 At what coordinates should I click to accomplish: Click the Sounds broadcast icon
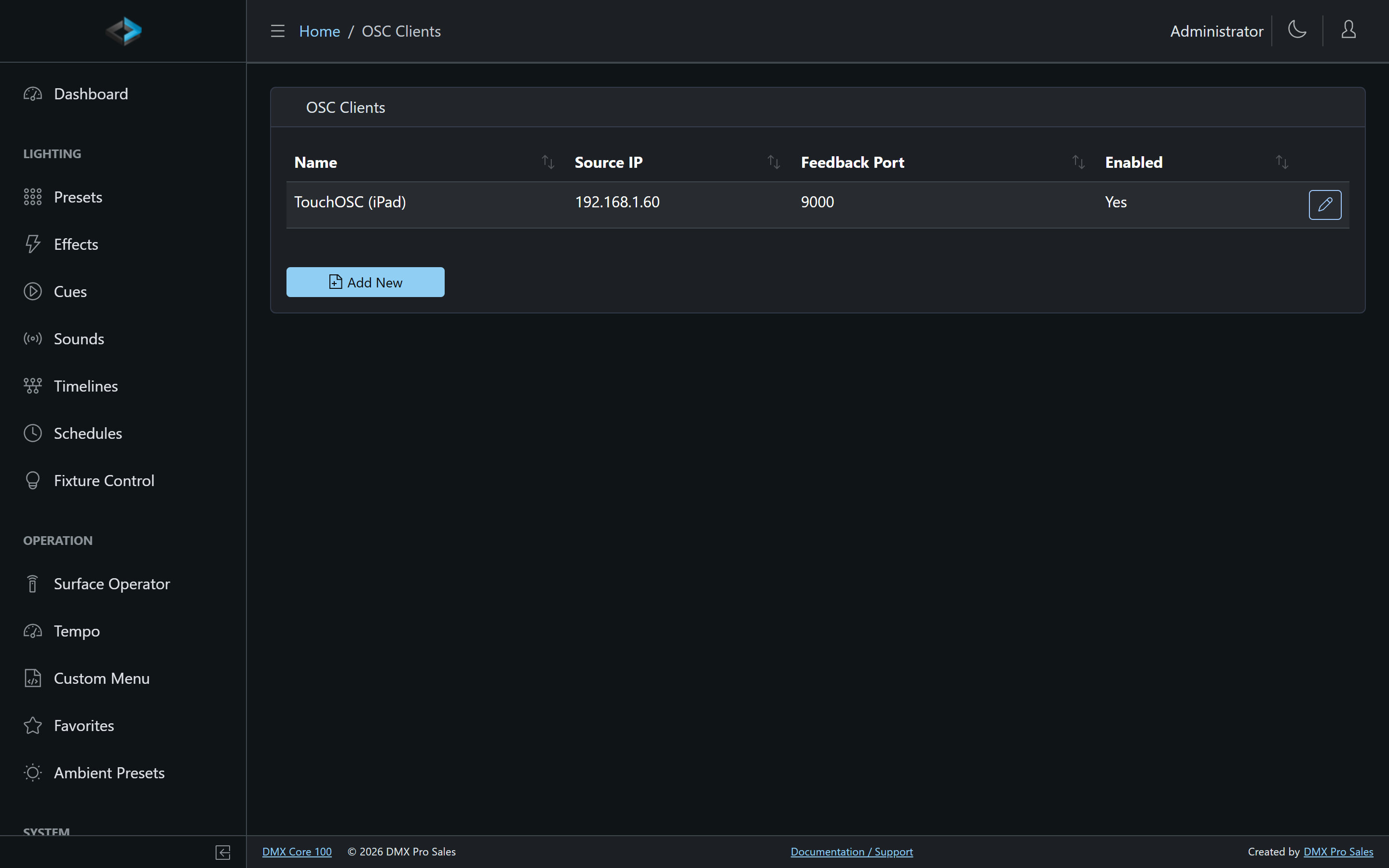tap(33, 339)
